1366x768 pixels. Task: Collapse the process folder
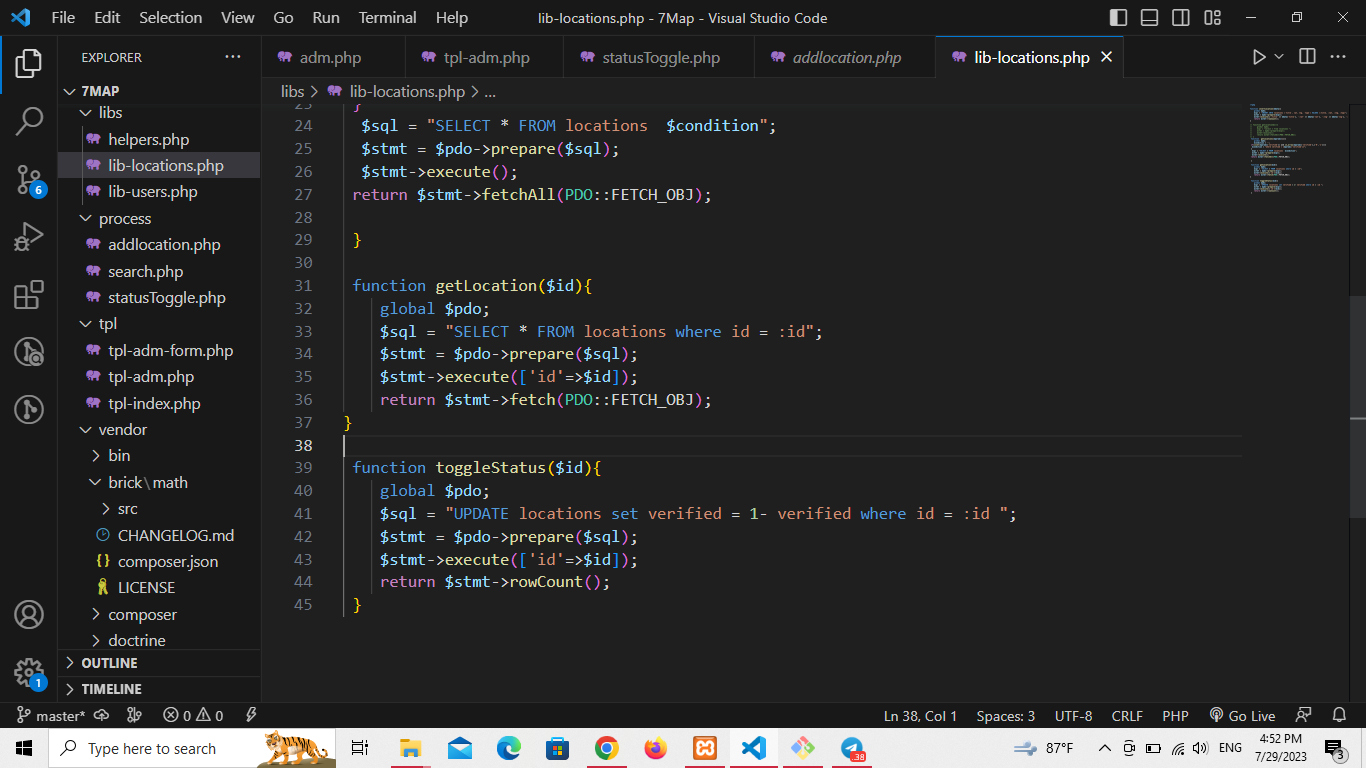point(160,218)
